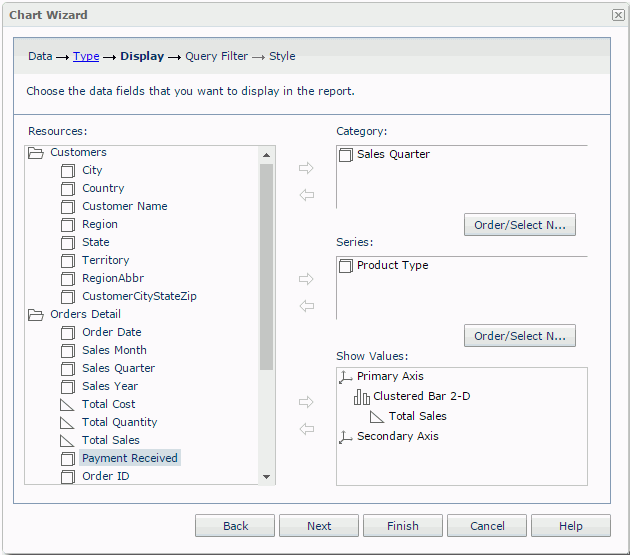Click the remove arrow beside Category box

307,195
